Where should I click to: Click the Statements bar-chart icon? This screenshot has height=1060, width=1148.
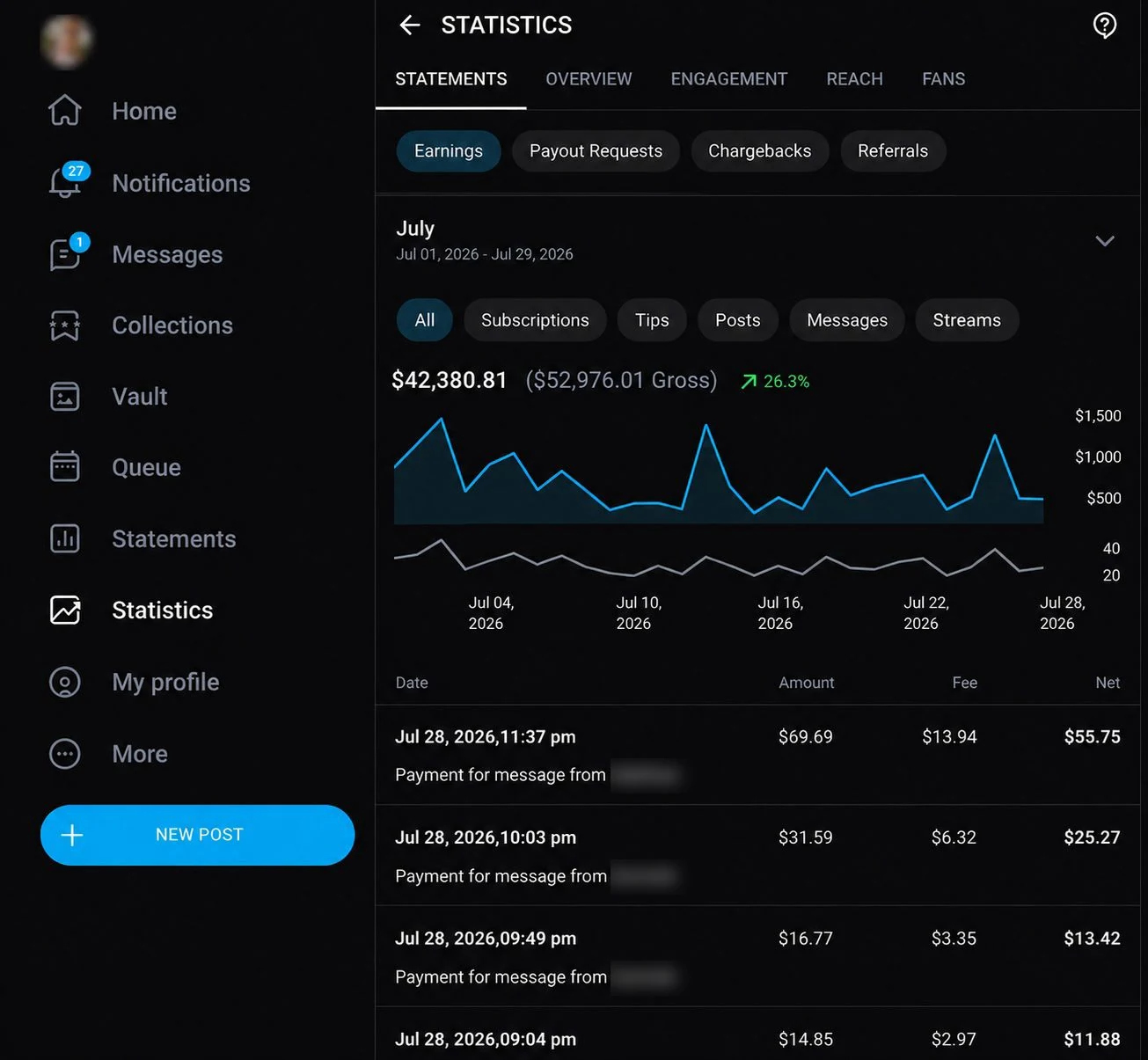[65, 538]
